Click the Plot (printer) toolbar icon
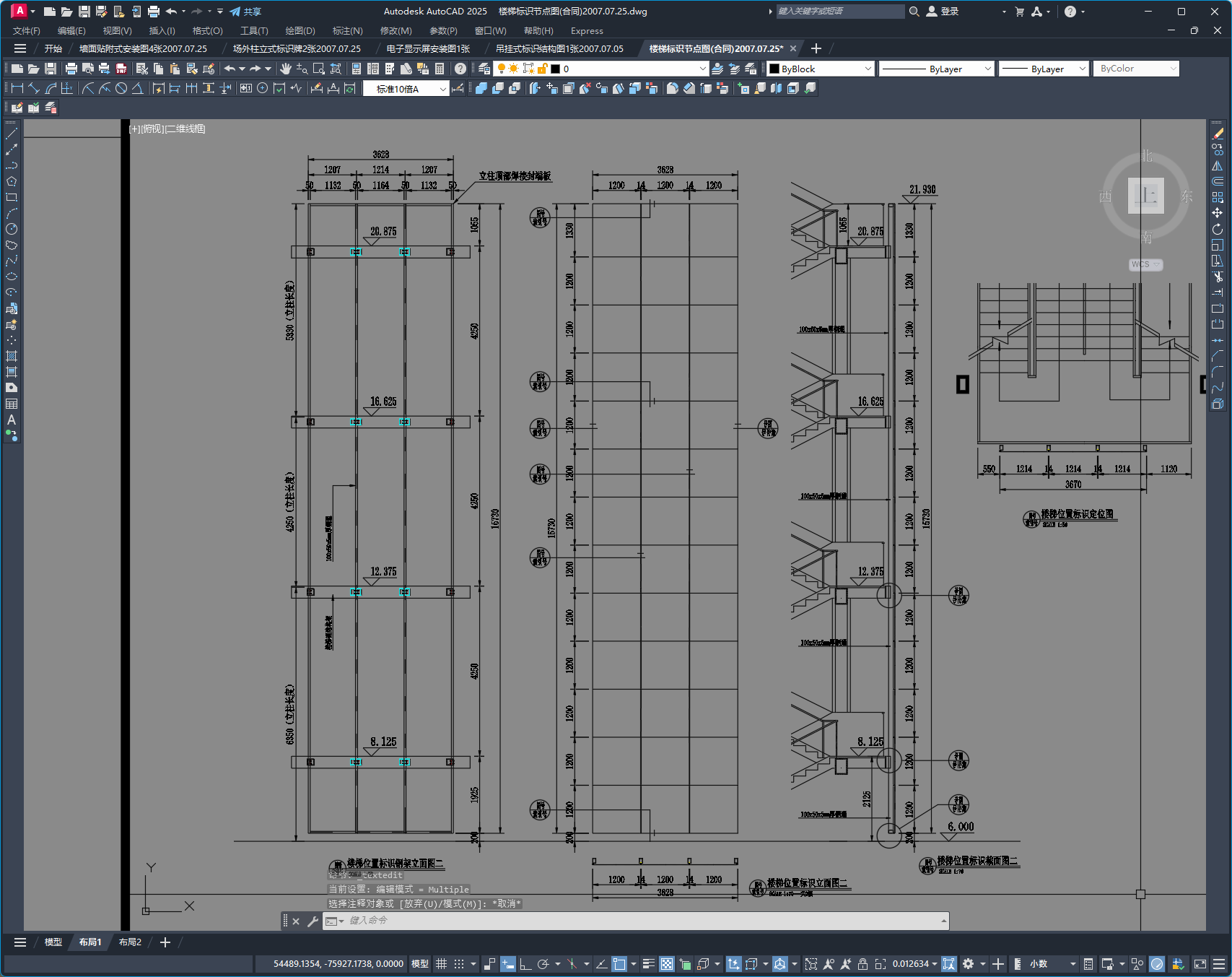Screen dimensions: 1232x977 click(71, 69)
